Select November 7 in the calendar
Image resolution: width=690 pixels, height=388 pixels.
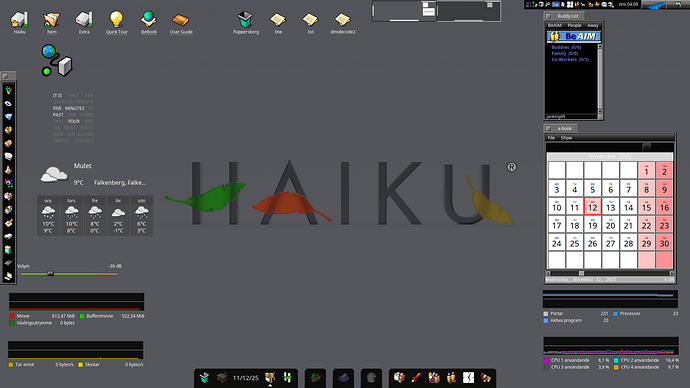coord(628,188)
